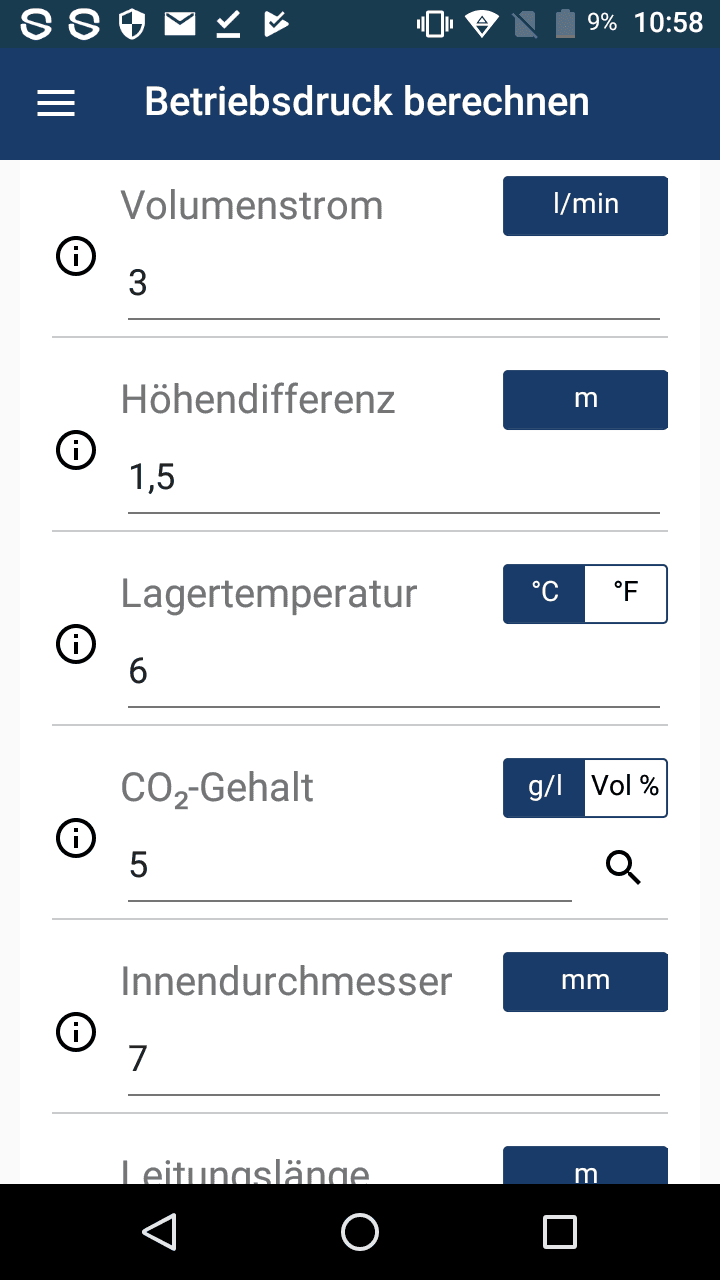The height and width of the screenshot is (1280, 720).
Task: Show info for Höhendifferenz
Action: (x=76, y=450)
